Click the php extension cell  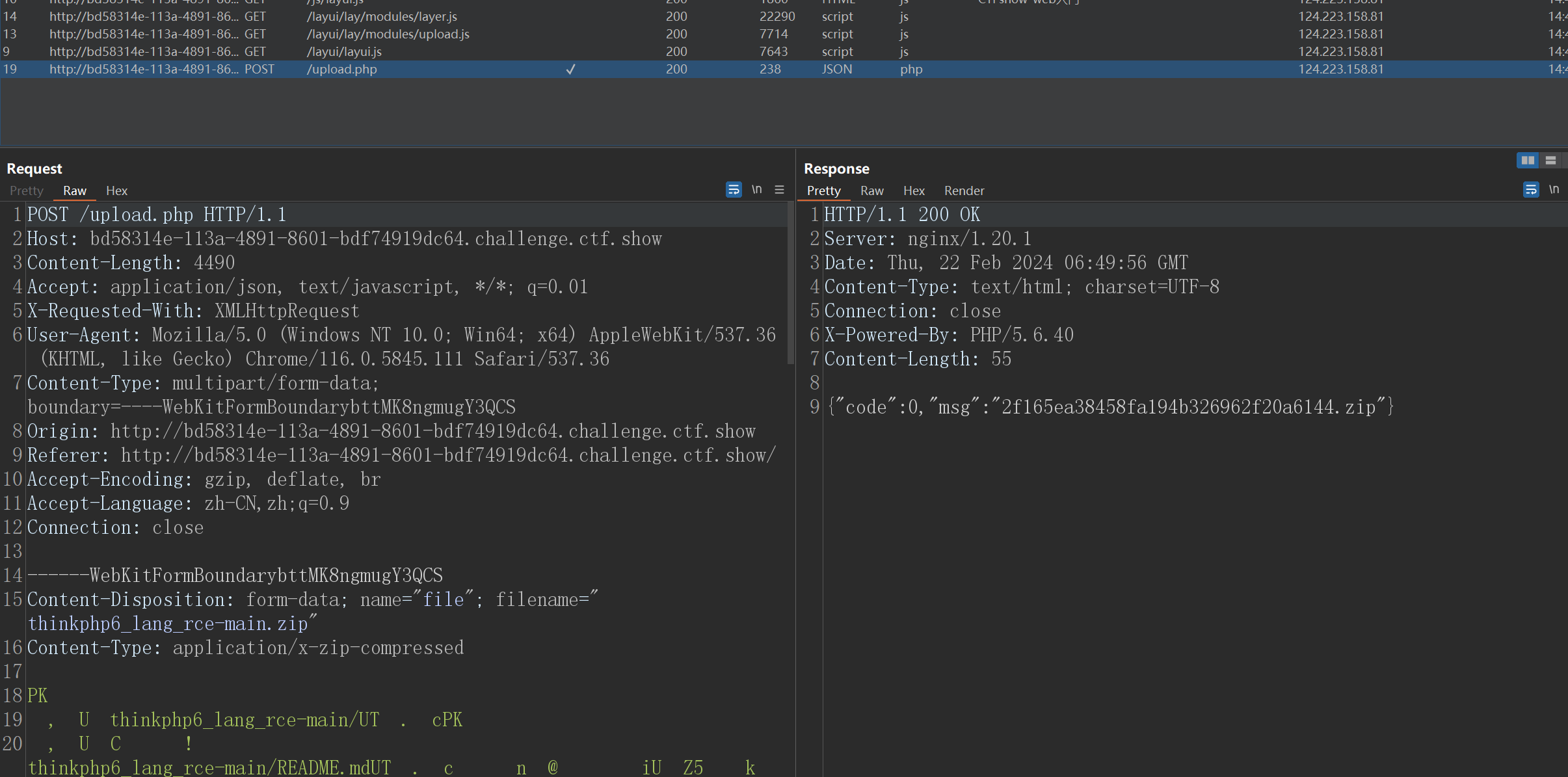(911, 69)
